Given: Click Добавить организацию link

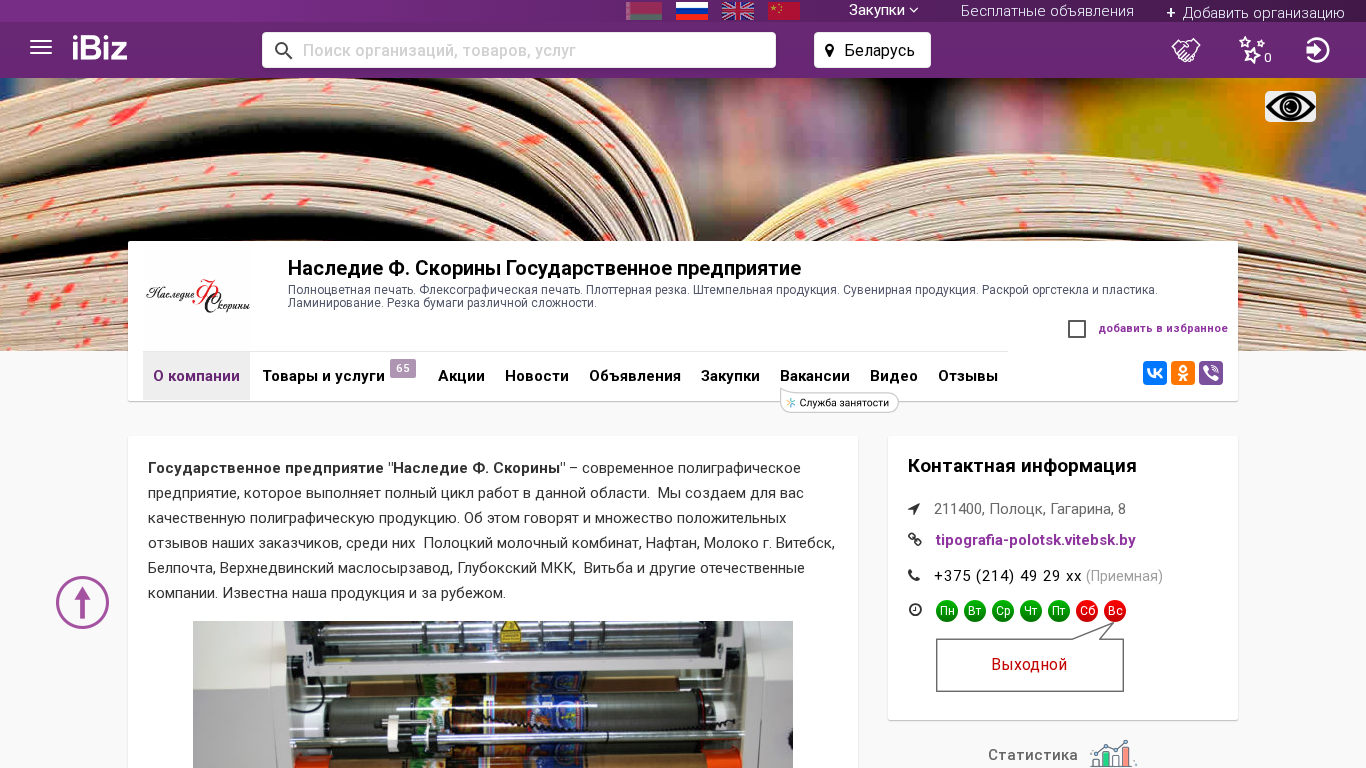Looking at the screenshot, I should click(1255, 12).
